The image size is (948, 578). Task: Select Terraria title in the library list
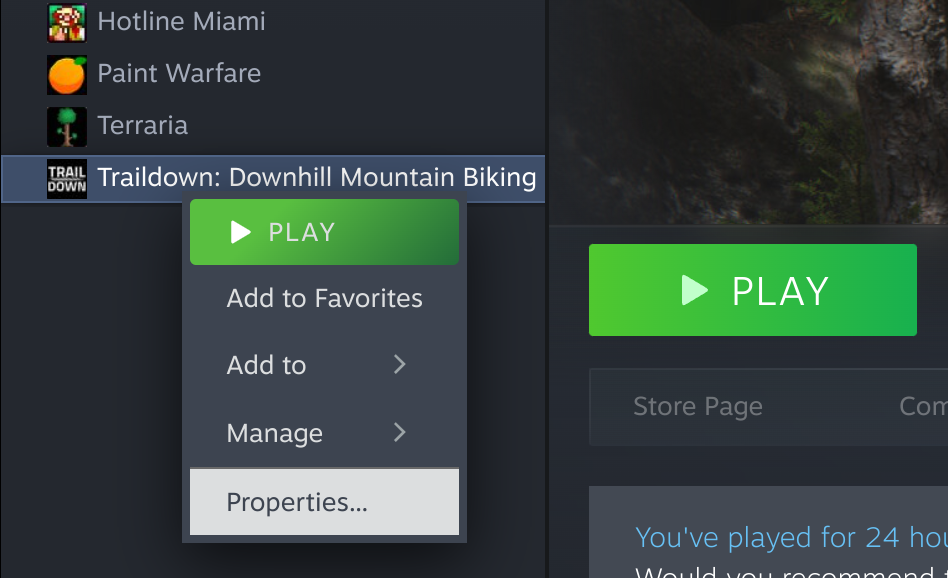click(142, 126)
